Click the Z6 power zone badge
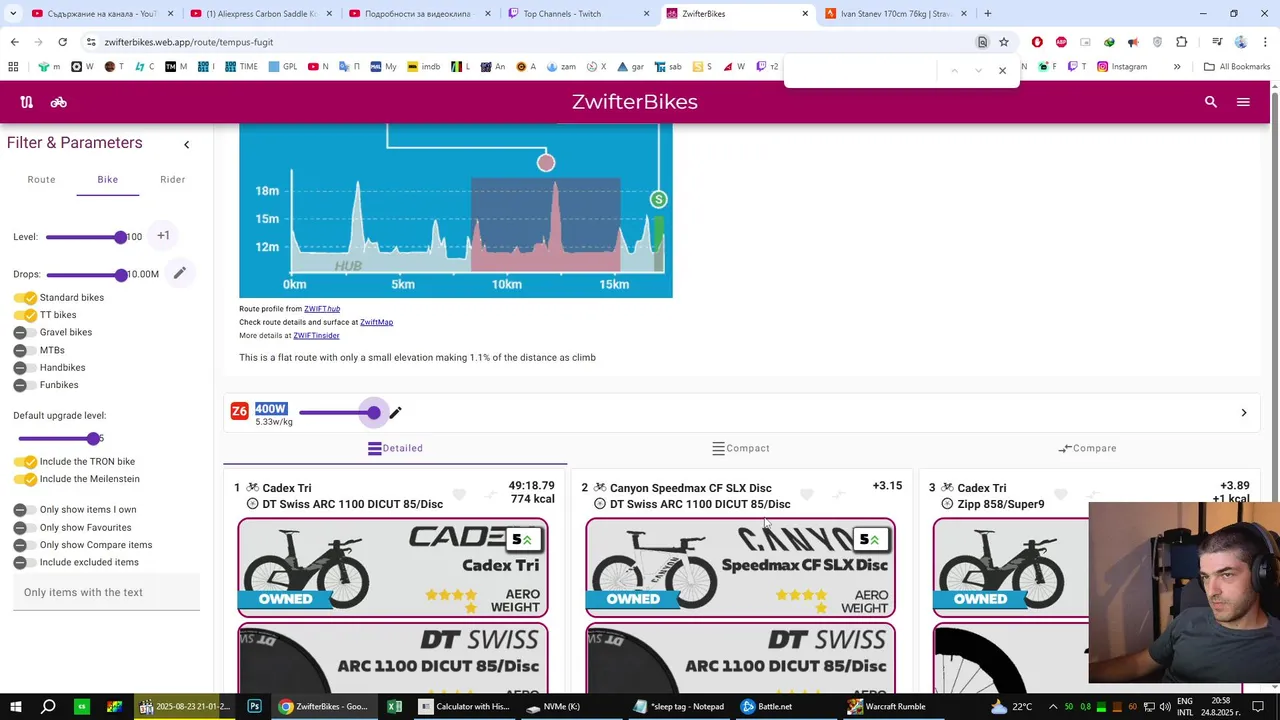 click(x=239, y=412)
